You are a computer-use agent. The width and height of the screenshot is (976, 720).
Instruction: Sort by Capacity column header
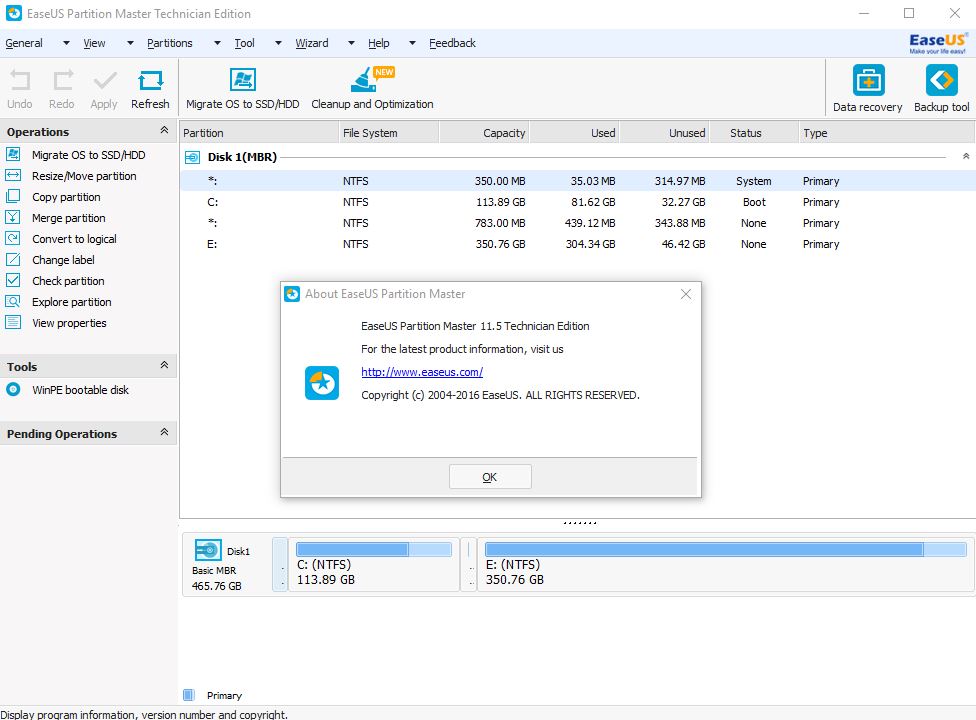click(485, 133)
